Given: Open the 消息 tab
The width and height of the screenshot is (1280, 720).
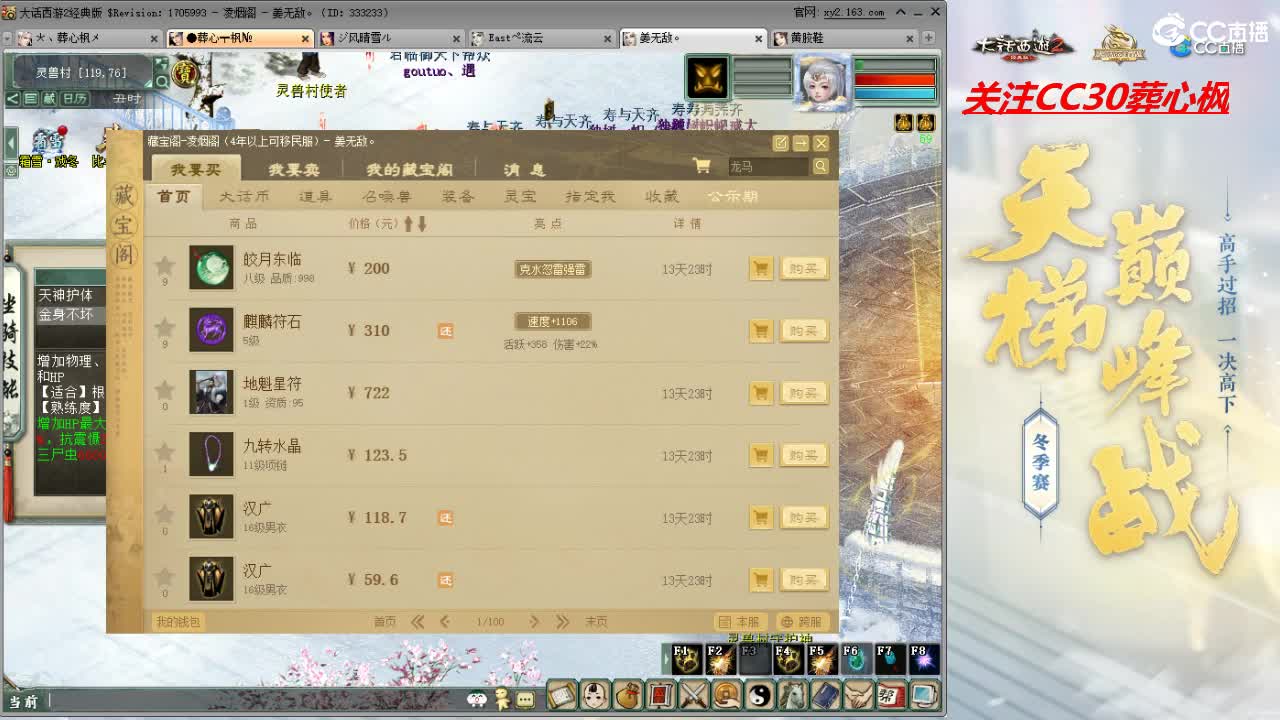Looking at the screenshot, I should [524, 169].
